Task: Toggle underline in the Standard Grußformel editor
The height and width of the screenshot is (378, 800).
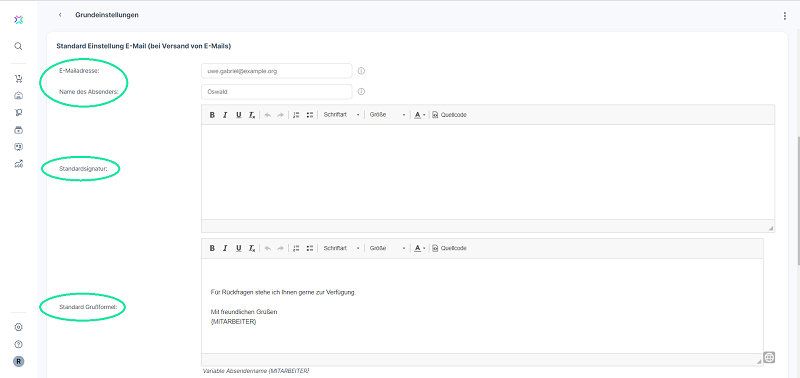Action: click(238, 248)
